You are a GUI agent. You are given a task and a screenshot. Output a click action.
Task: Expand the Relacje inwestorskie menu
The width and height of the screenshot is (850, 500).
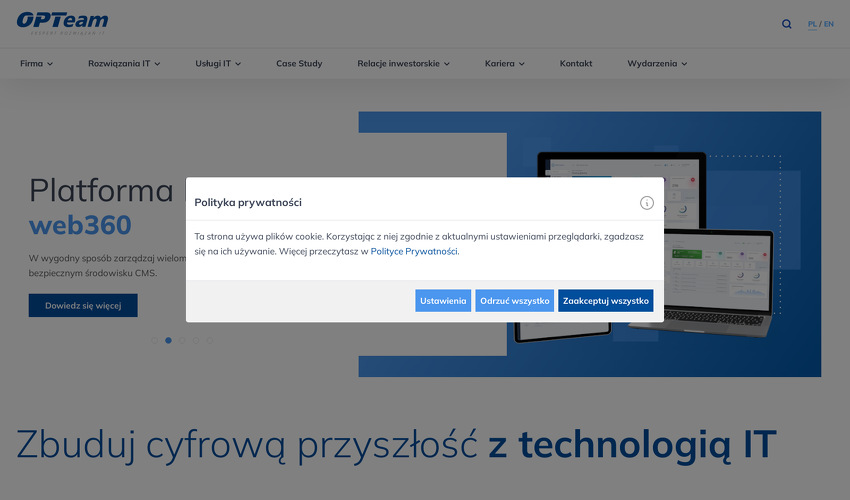tap(403, 63)
